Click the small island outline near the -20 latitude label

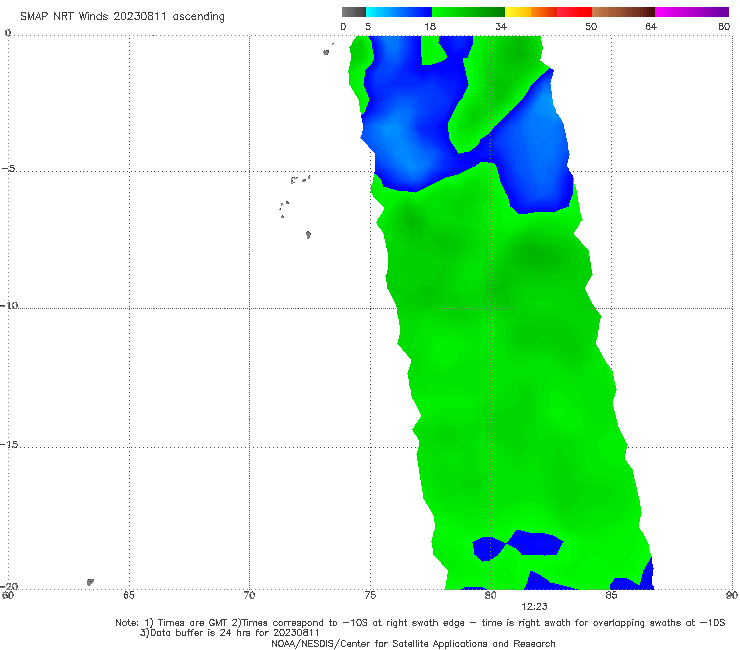pyautogui.click(x=90, y=582)
